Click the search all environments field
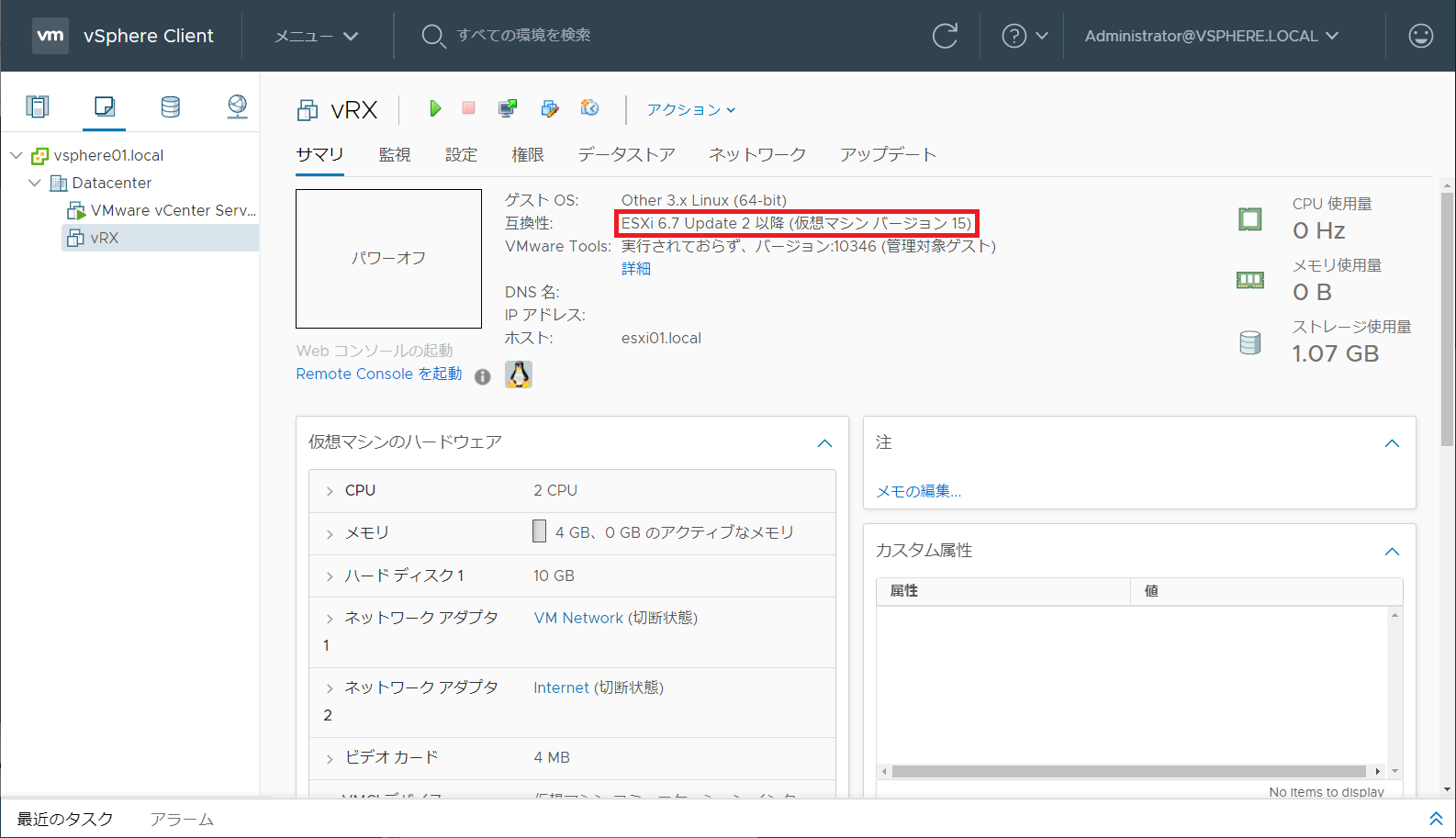 click(x=523, y=35)
